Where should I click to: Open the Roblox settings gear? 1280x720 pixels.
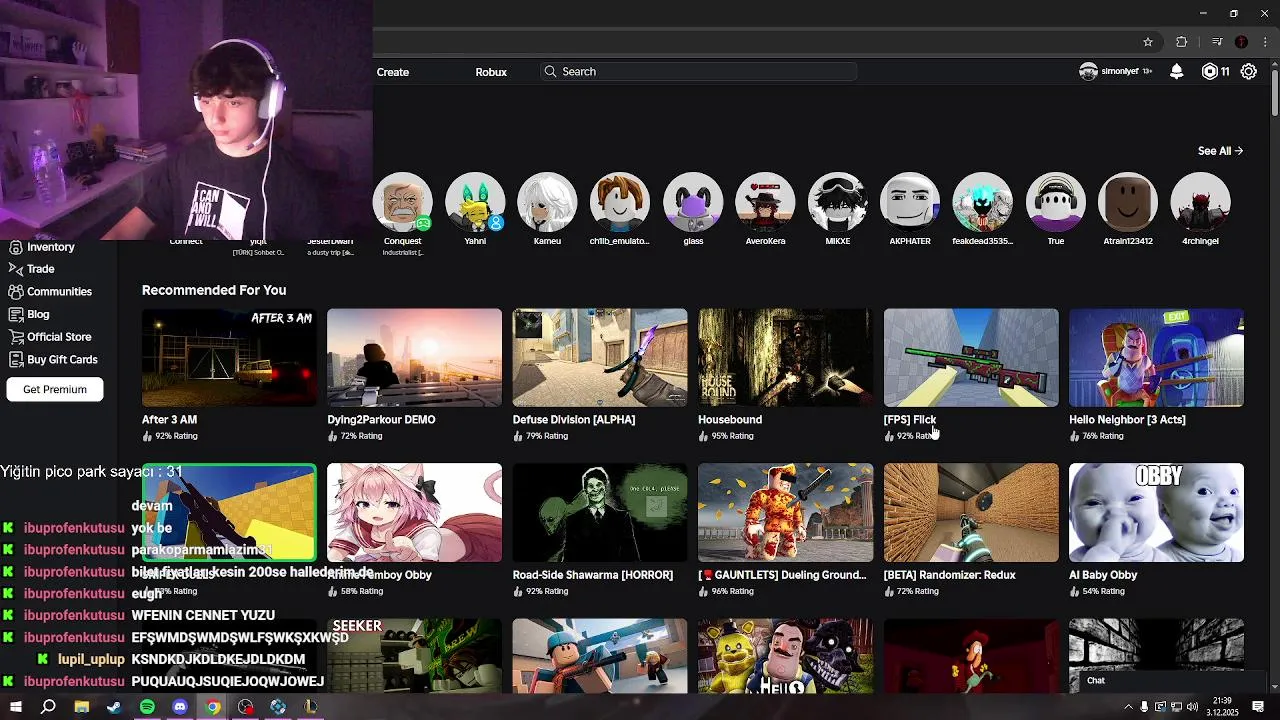pos(1249,72)
